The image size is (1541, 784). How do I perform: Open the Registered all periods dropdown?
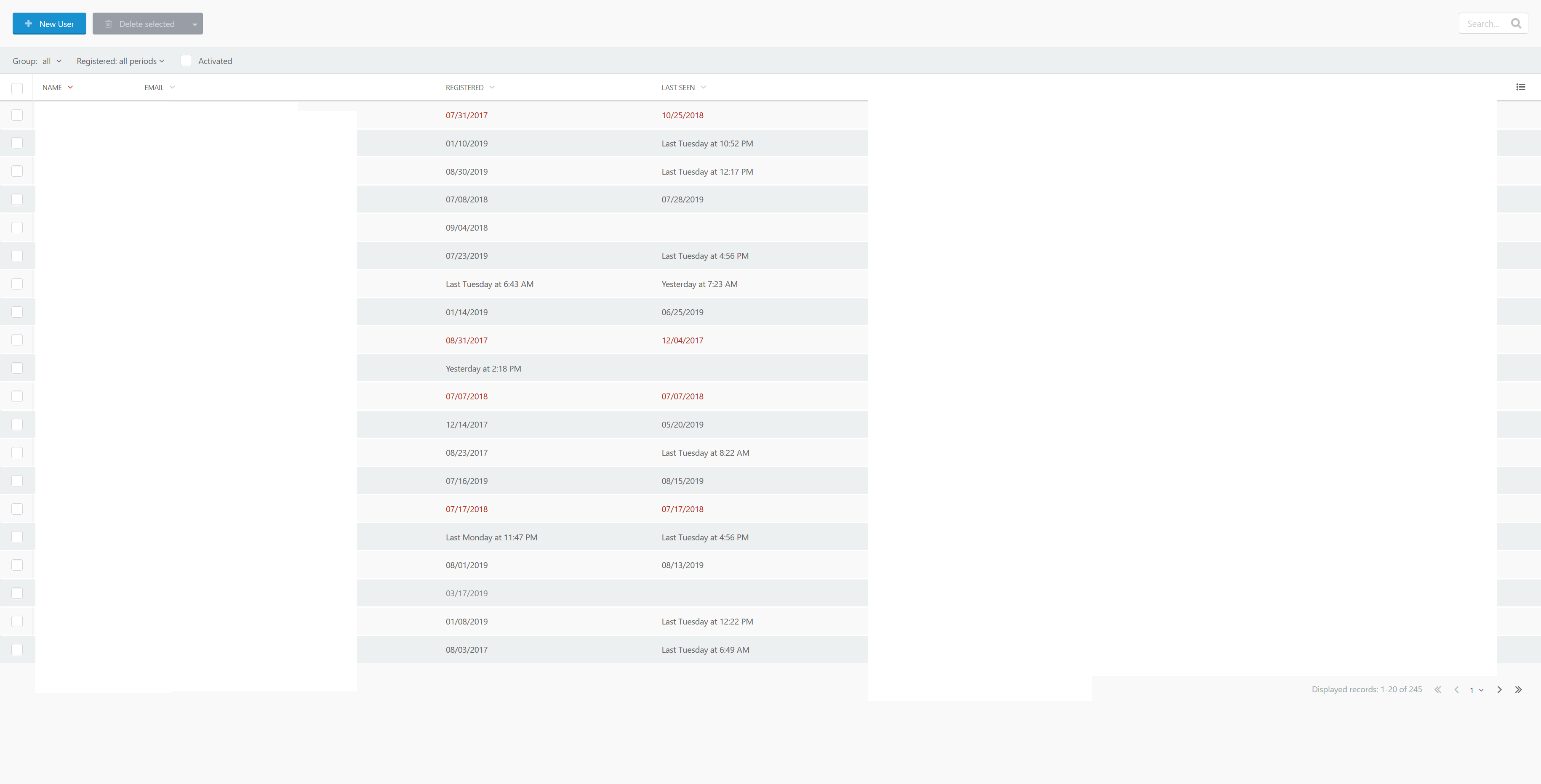pos(120,61)
